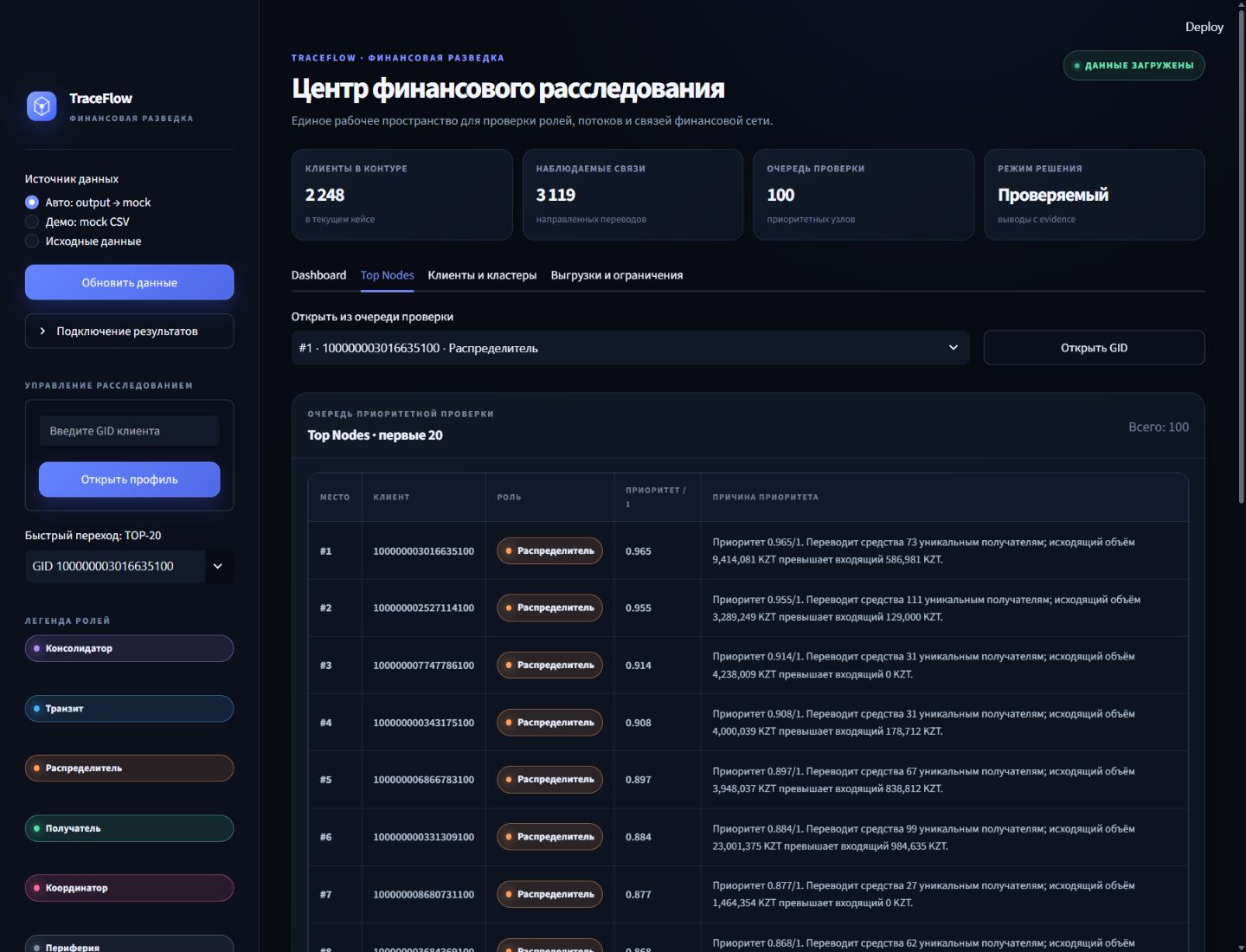1246x952 pixels.
Task: Click client ID 100000008680731100 in row #7
Action: click(x=423, y=895)
